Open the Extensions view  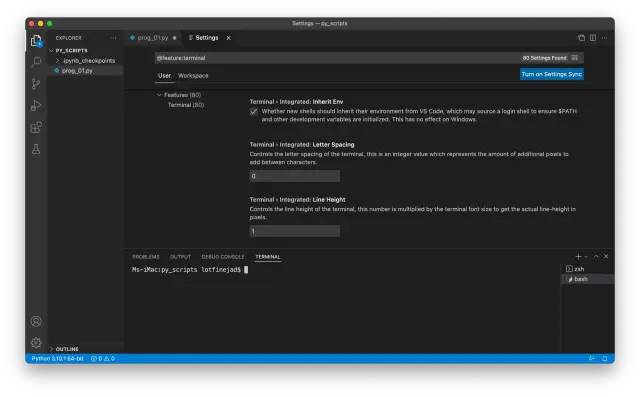[36, 127]
